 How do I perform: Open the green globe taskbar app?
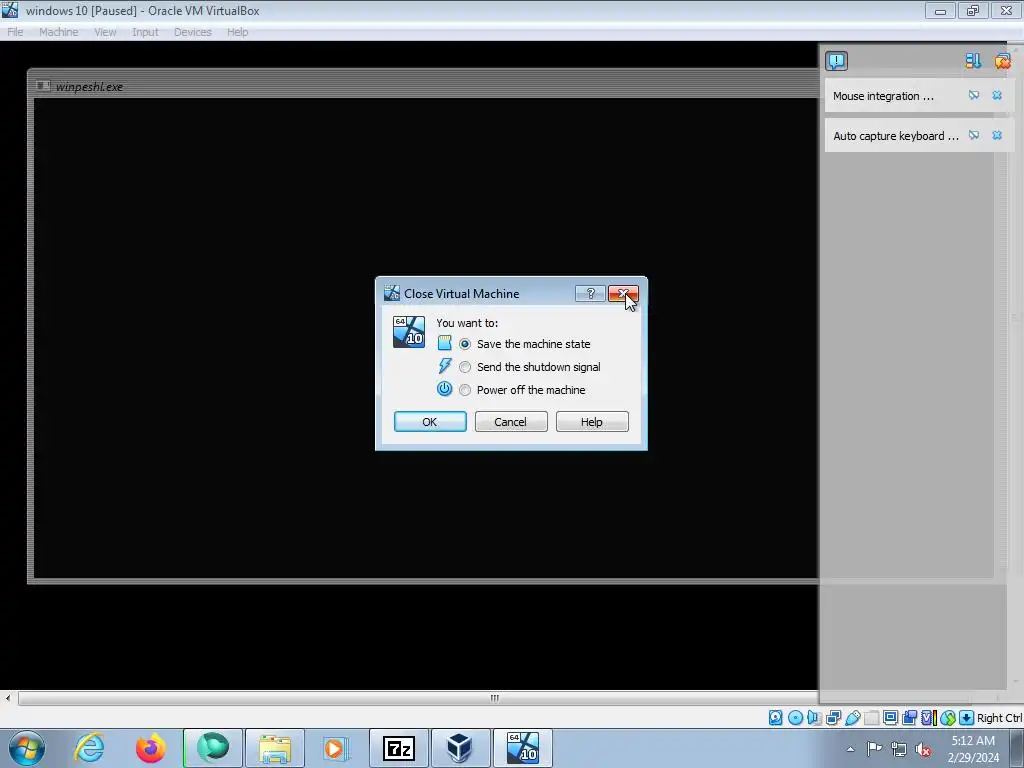point(213,748)
